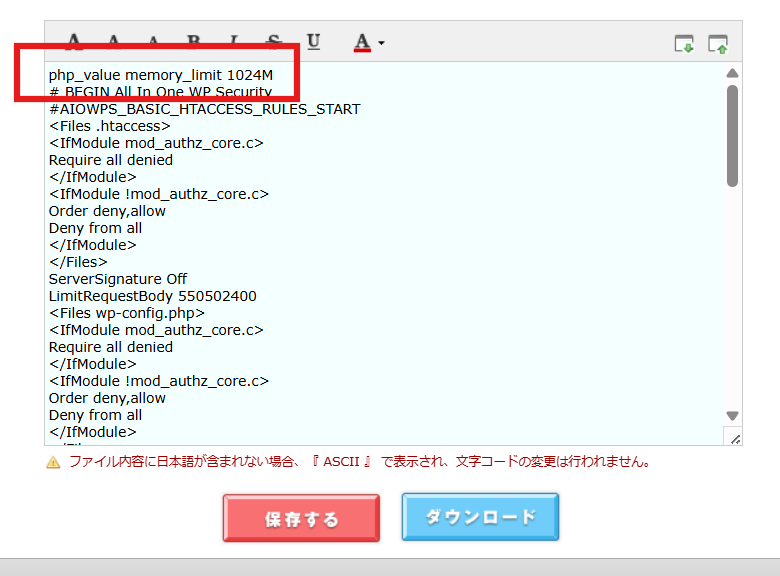Click the red-underlined A text color icon
Screen dimensions: 780x576
362,42
